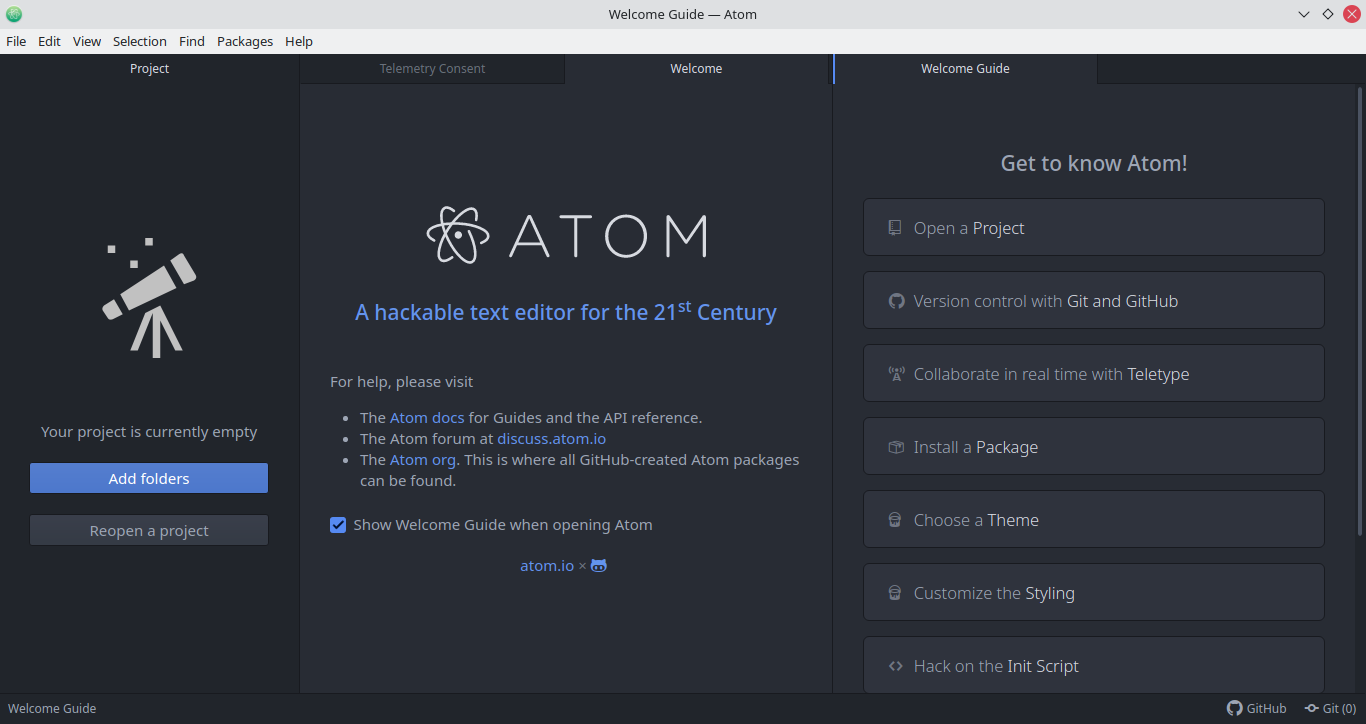Image resolution: width=1366 pixels, height=724 pixels.
Task: Uncheck Show Welcome Guide when opening Atom
Action: 338,525
